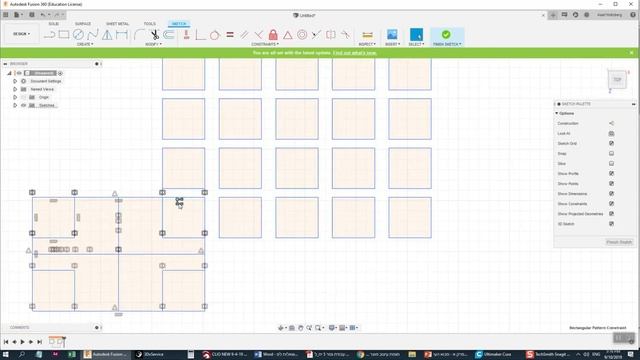This screenshot has height=360, width=640.
Task: Apply the Horizontal/Vertical constraint
Action: point(187,35)
